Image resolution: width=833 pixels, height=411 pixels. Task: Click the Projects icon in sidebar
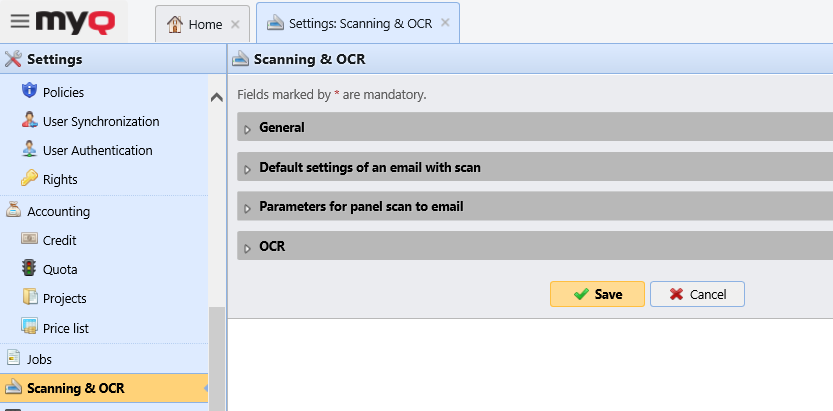(x=29, y=298)
